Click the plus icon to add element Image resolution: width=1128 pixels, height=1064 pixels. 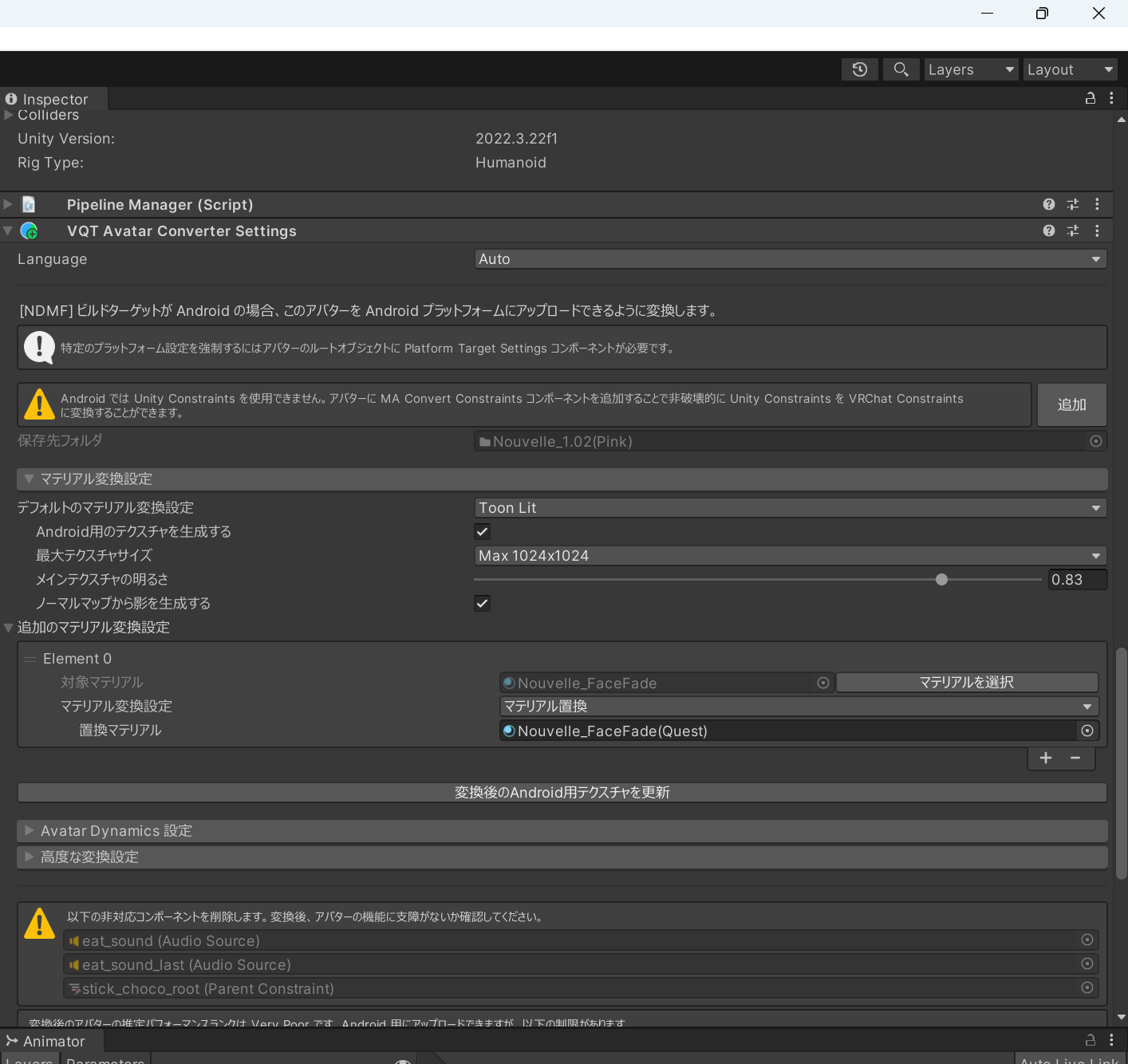1045,758
